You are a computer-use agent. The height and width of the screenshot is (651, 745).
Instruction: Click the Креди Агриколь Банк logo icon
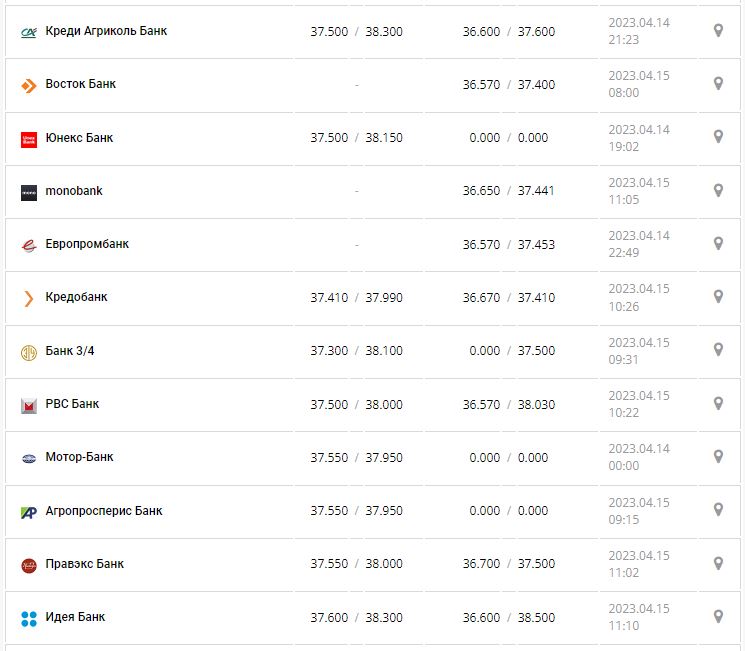pos(28,32)
